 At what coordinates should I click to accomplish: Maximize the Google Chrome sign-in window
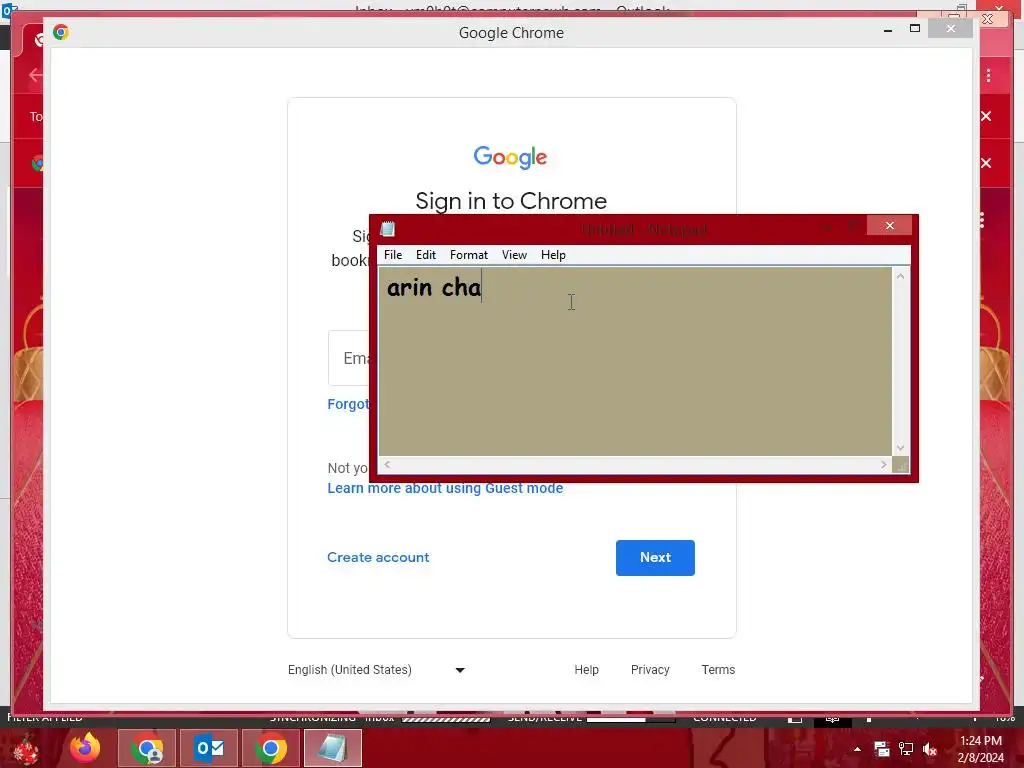915,29
